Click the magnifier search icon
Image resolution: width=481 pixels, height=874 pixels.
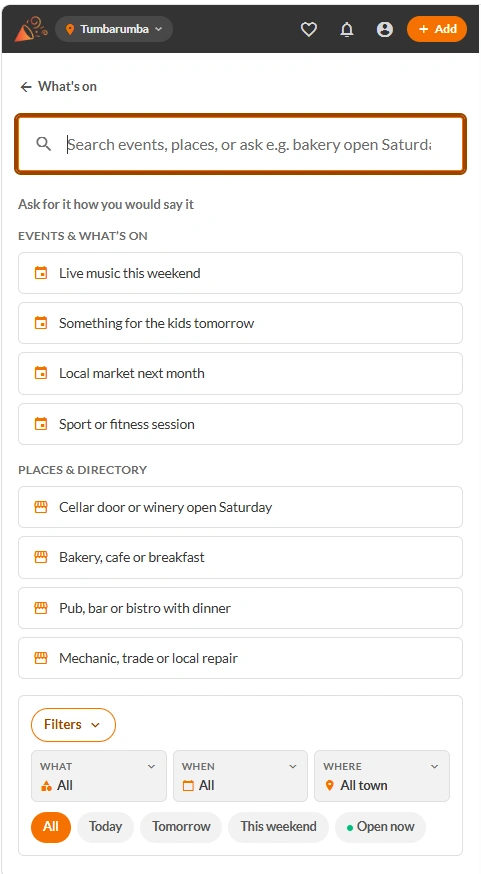pyautogui.click(x=43, y=144)
